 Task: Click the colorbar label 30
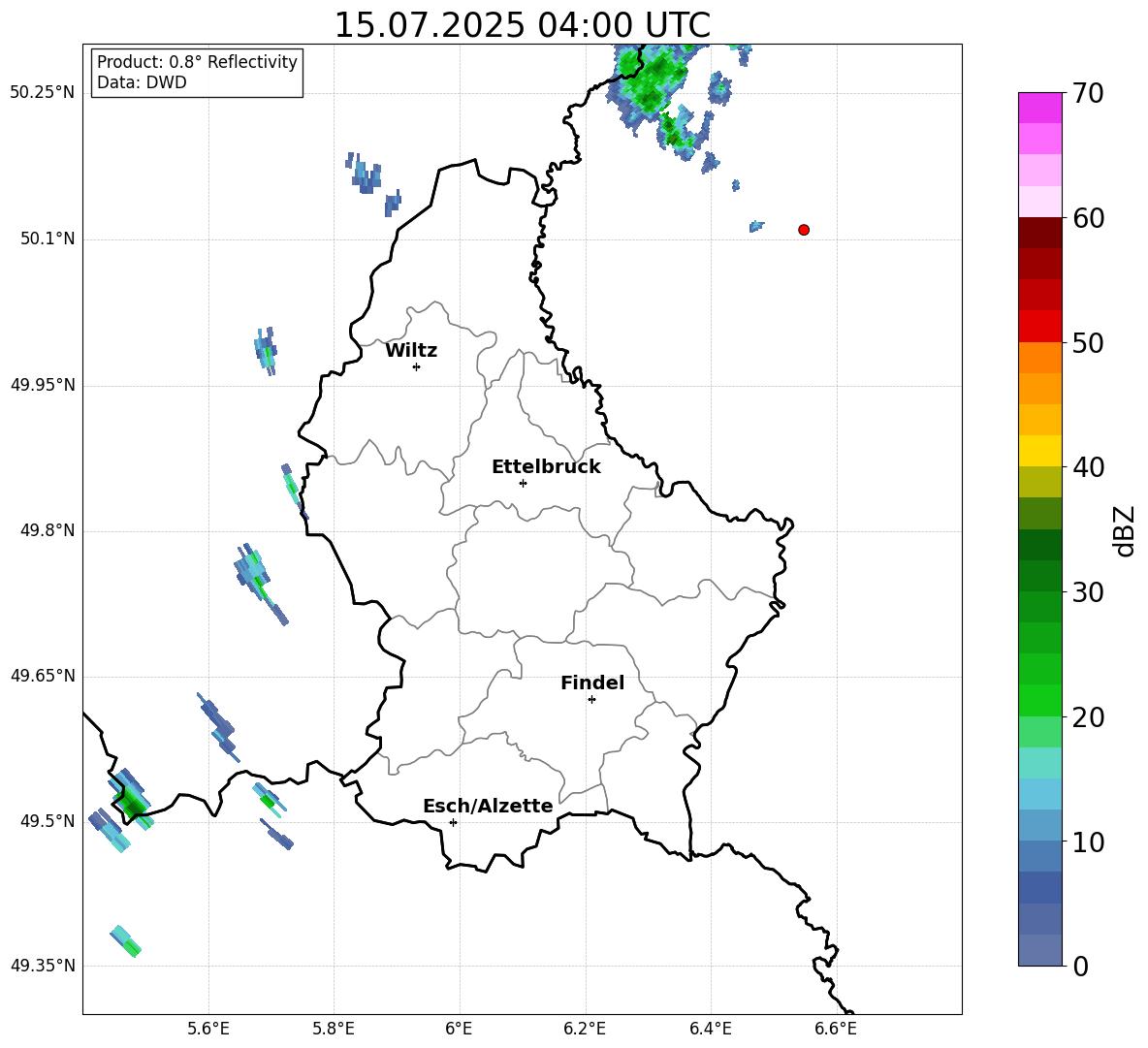[x=1088, y=592]
